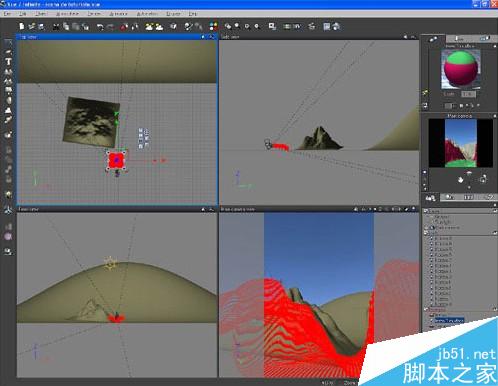498x386 pixels.
Task: Click the red-green material sphere preview
Action: 461,69
